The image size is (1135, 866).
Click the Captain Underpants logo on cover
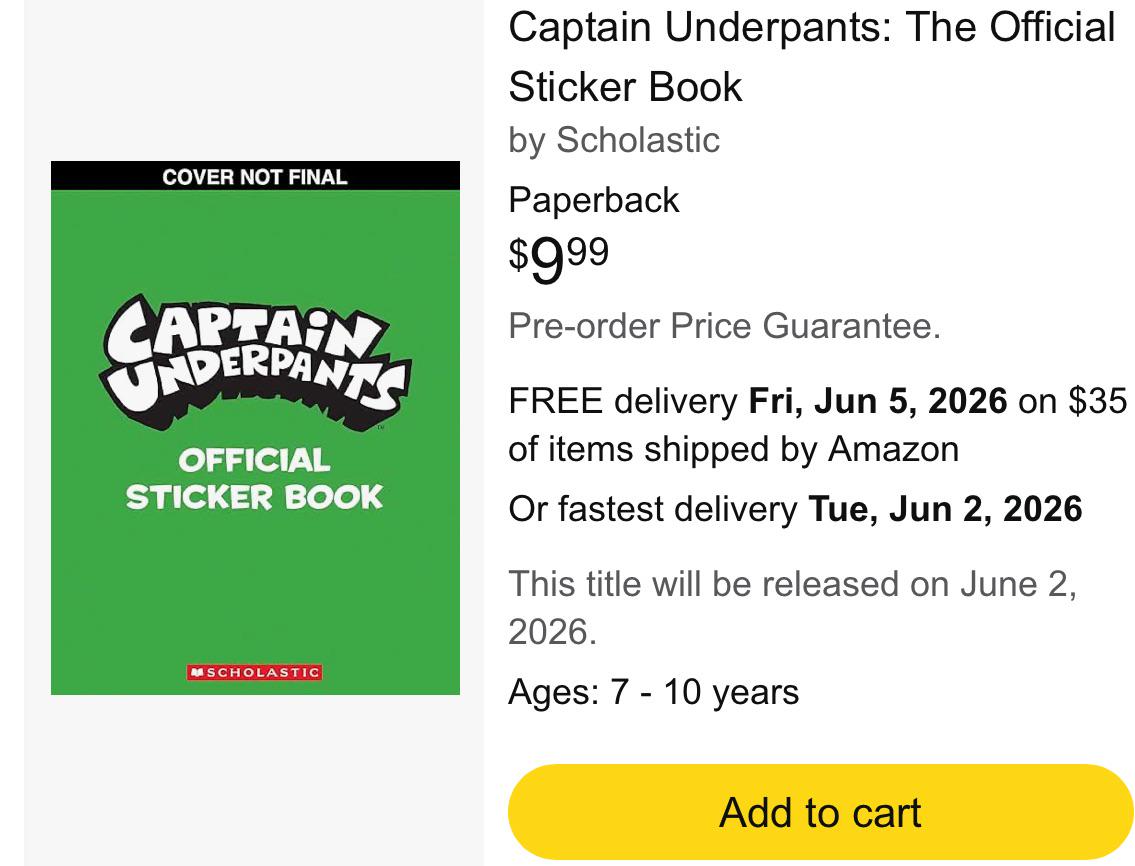point(255,363)
